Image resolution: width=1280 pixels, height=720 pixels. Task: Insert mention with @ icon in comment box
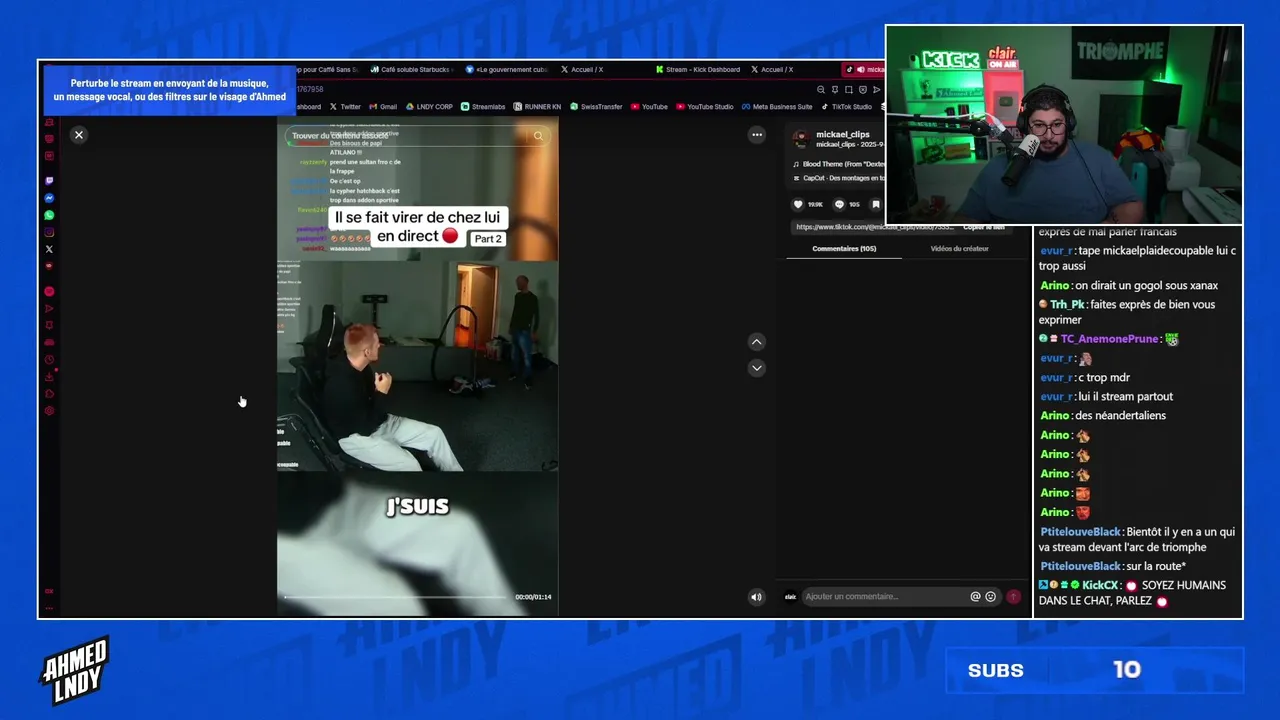pos(975,597)
